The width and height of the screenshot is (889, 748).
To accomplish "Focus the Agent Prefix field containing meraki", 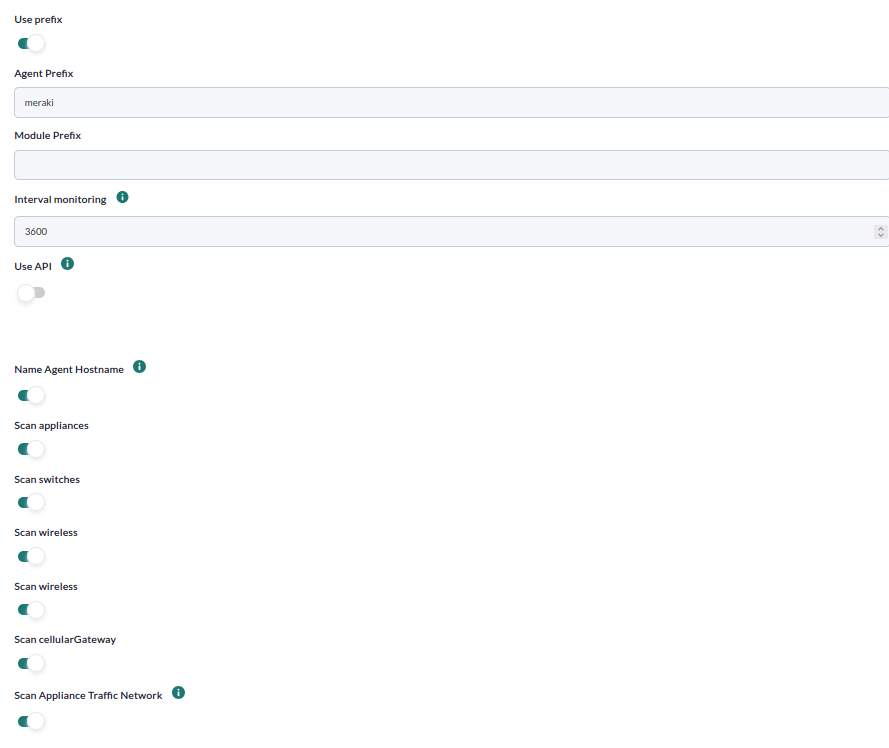I will (x=451, y=103).
